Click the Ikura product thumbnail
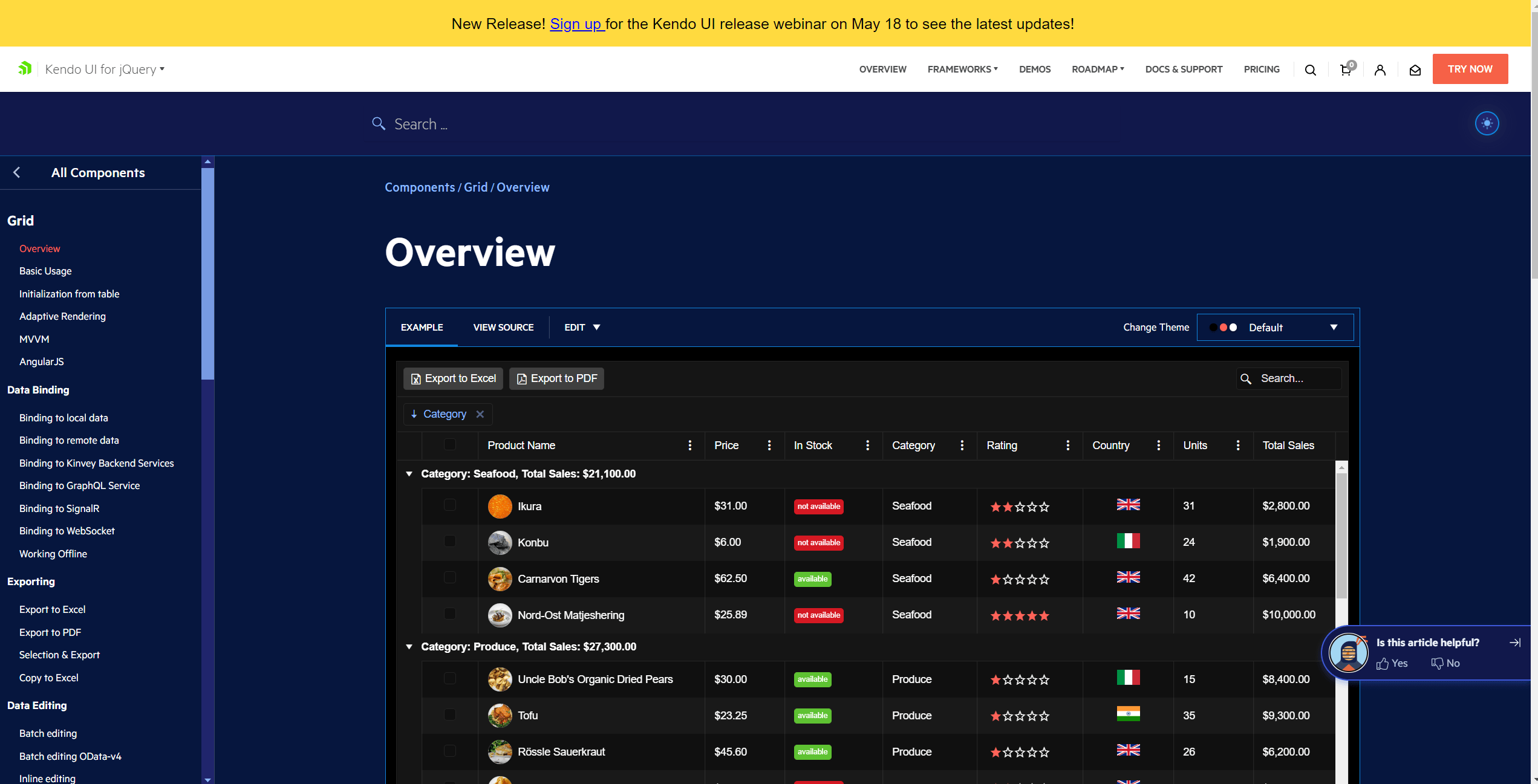 [x=500, y=507]
